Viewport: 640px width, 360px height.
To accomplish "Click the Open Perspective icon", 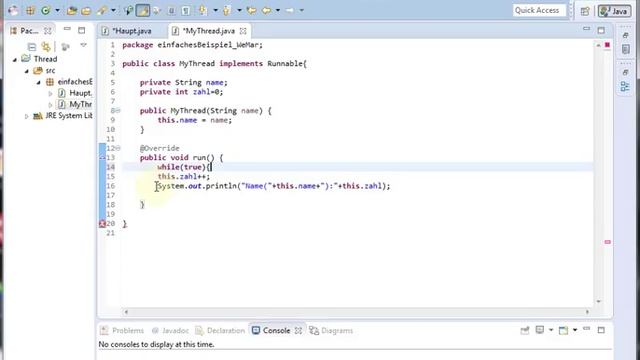I will tap(585, 11).
